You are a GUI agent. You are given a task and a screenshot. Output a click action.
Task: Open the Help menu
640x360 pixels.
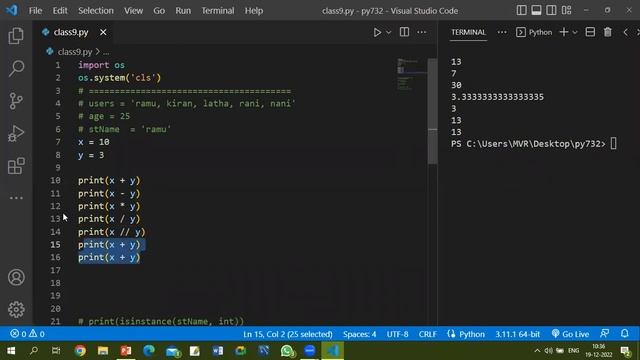pos(253,11)
